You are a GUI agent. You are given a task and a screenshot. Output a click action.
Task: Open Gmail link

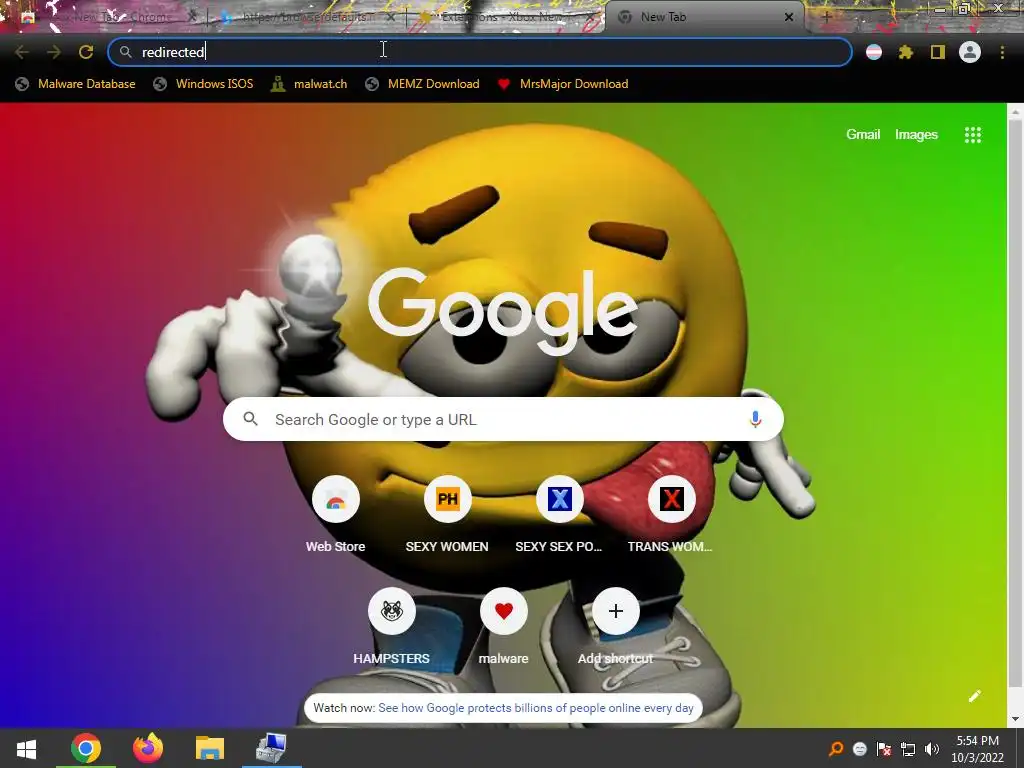pyautogui.click(x=863, y=135)
